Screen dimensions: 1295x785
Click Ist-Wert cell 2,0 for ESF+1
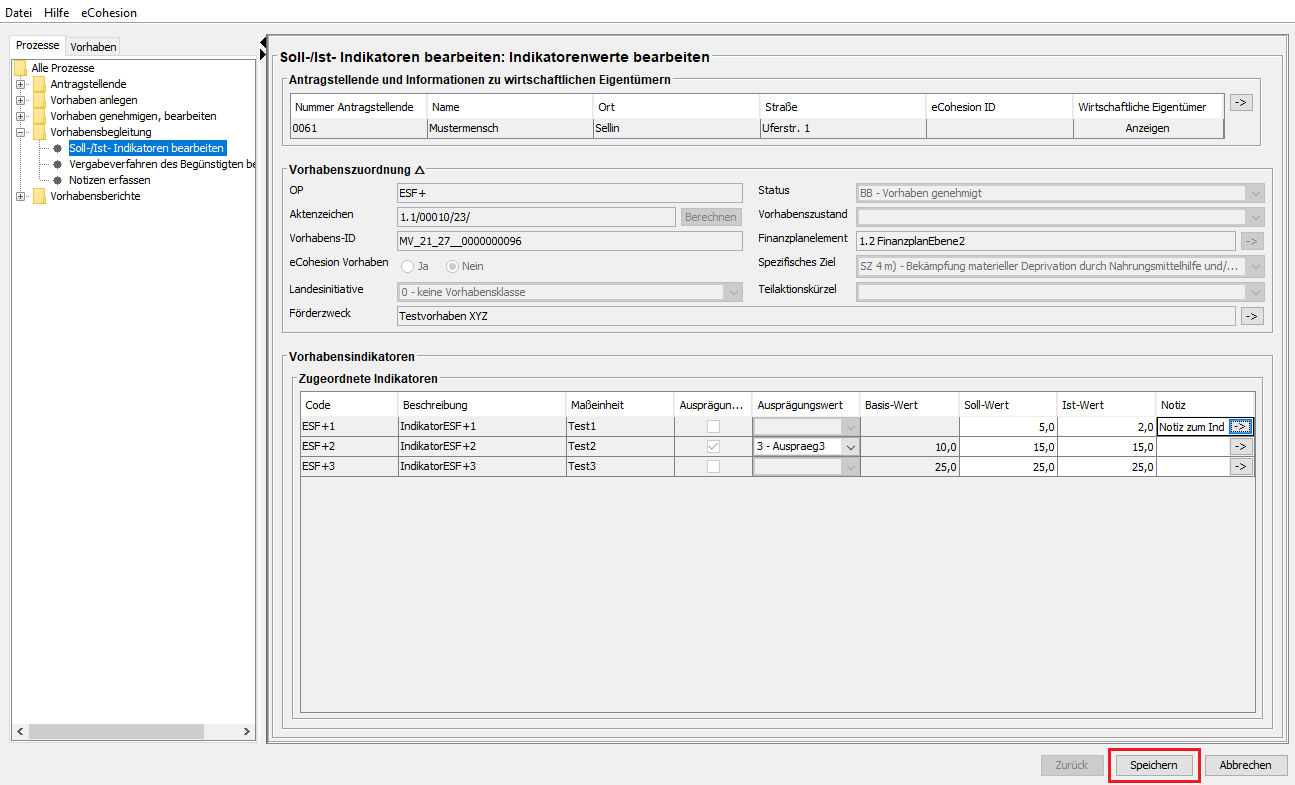tap(1107, 427)
